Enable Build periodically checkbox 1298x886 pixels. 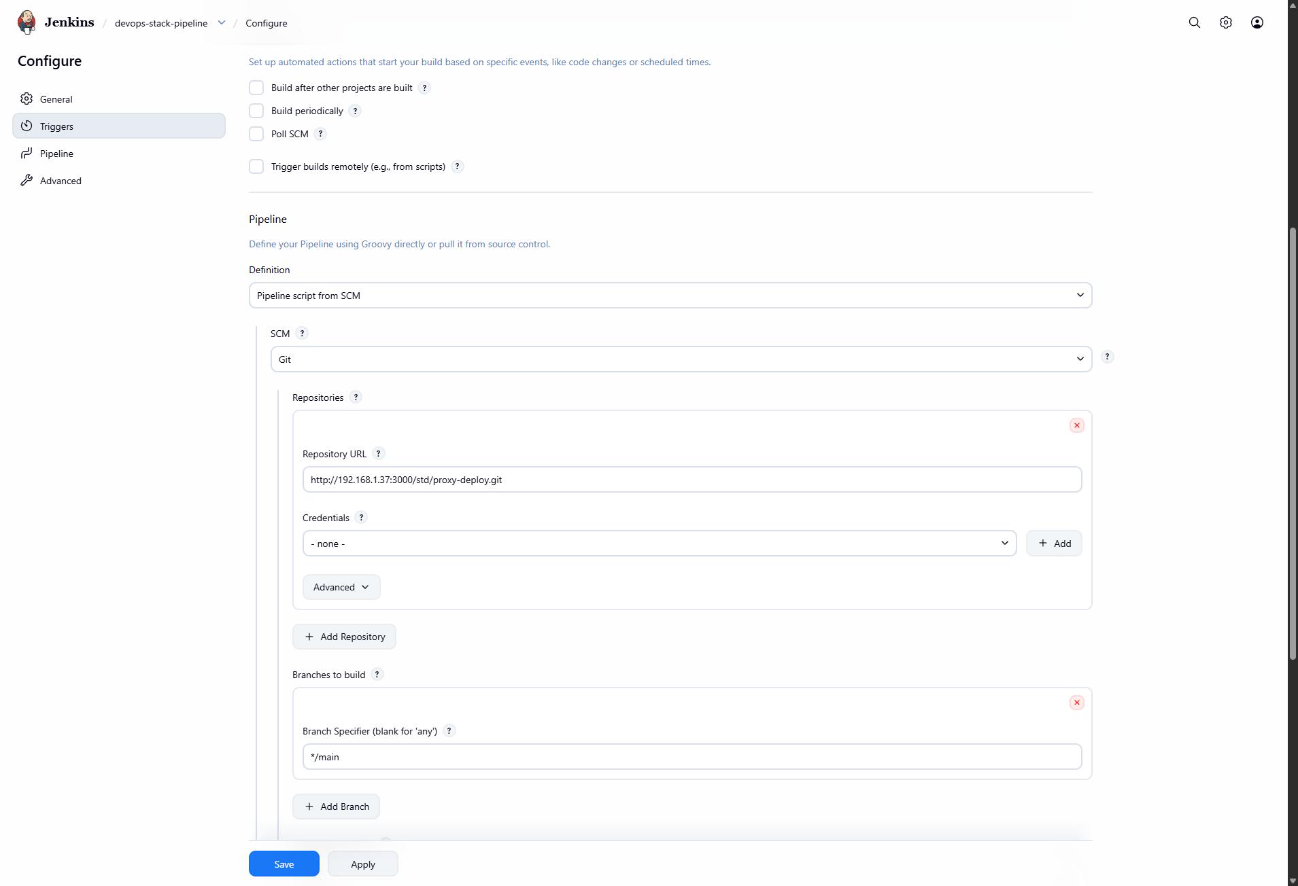click(256, 111)
